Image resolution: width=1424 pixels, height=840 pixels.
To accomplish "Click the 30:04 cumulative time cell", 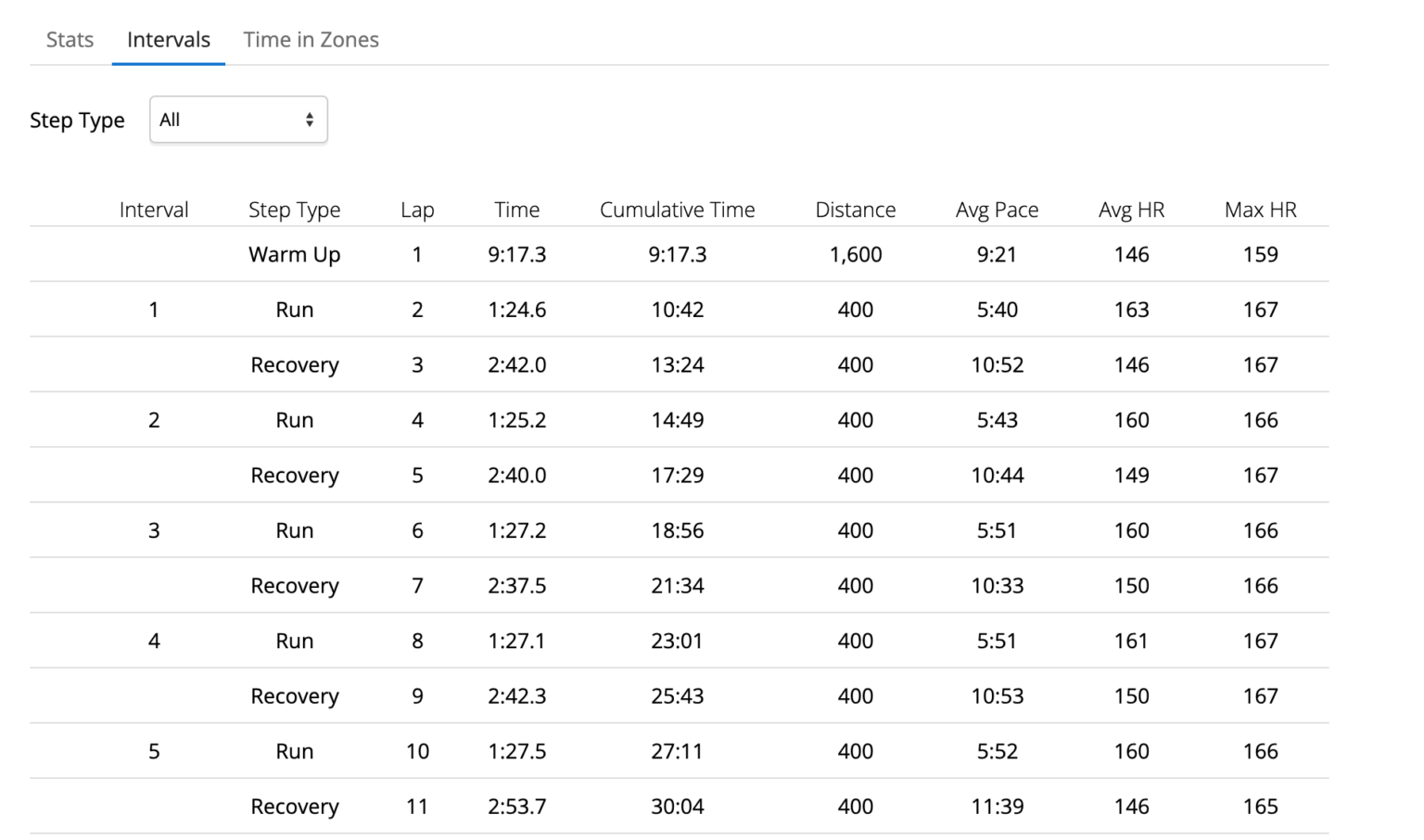I will [x=678, y=807].
